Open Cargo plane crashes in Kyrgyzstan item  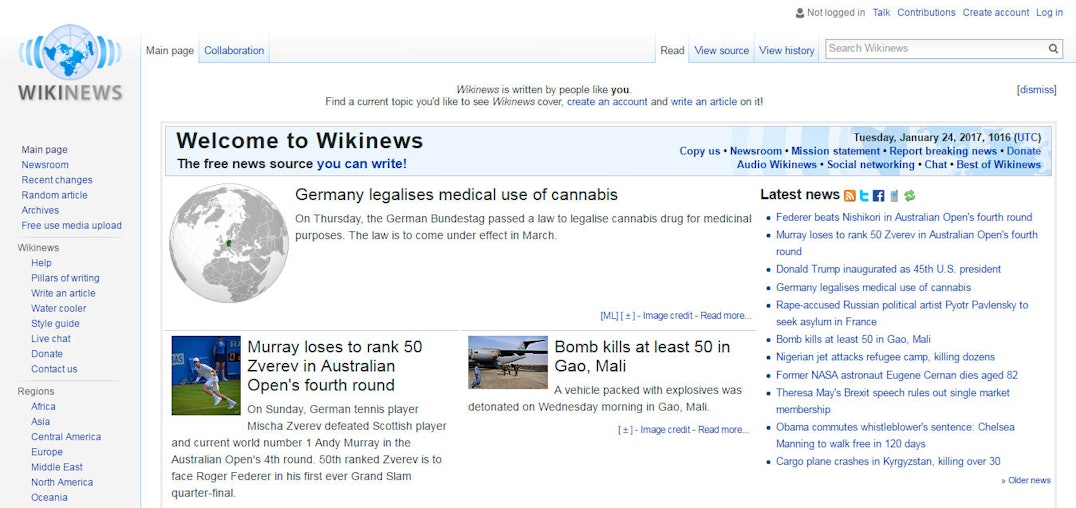tap(888, 461)
